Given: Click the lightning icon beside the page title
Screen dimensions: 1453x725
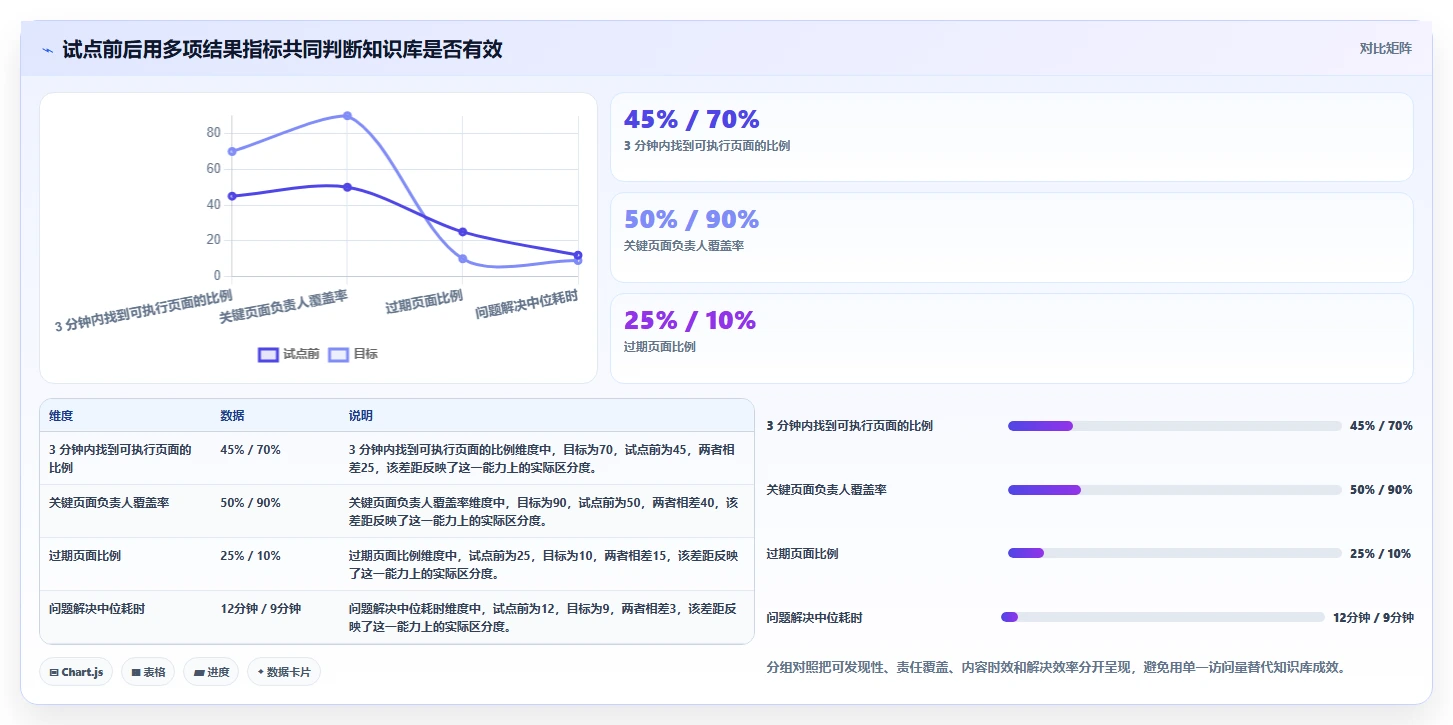Looking at the screenshot, I should click(47, 50).
